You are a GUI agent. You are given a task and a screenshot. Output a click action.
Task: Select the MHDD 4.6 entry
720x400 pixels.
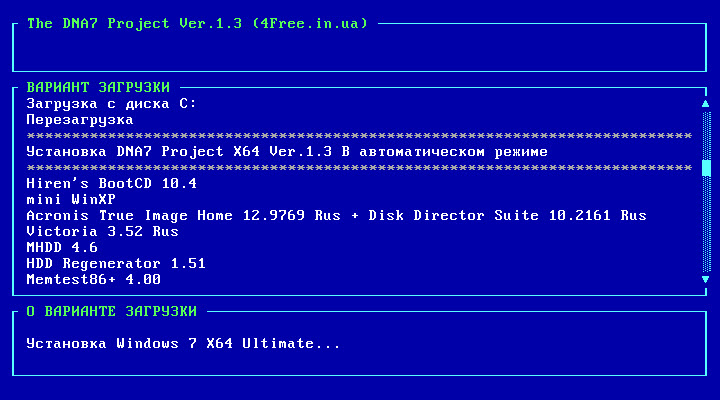coord(62,247)
